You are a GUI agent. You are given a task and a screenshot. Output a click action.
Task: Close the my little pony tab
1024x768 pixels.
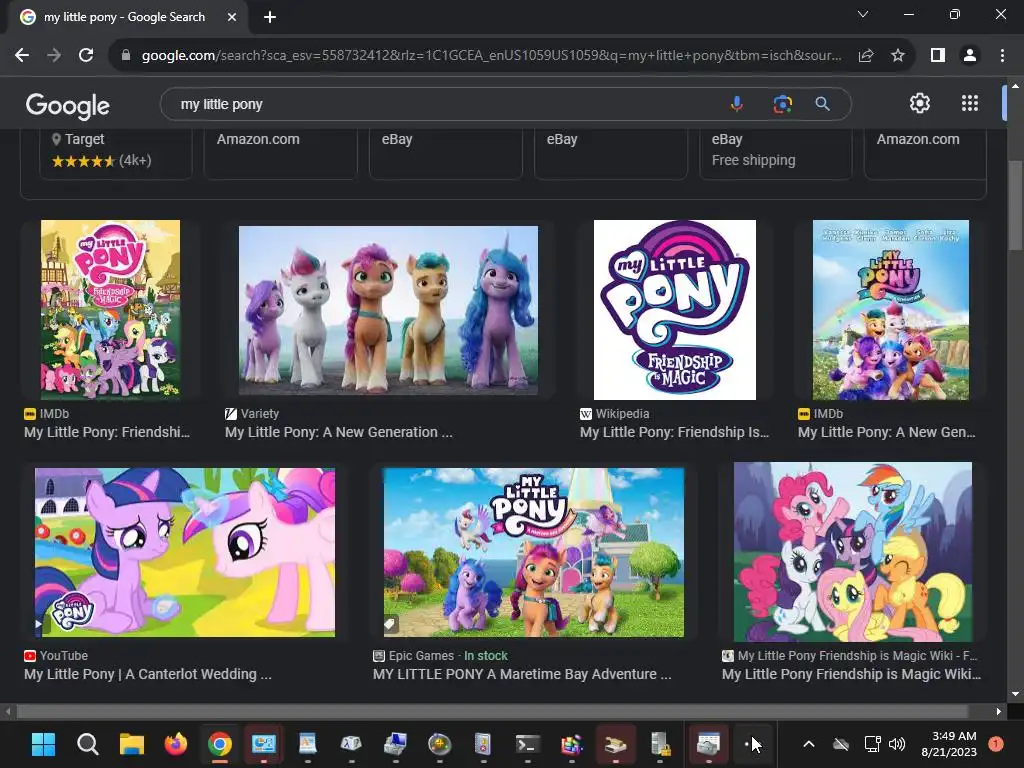[x=232, y=17]
